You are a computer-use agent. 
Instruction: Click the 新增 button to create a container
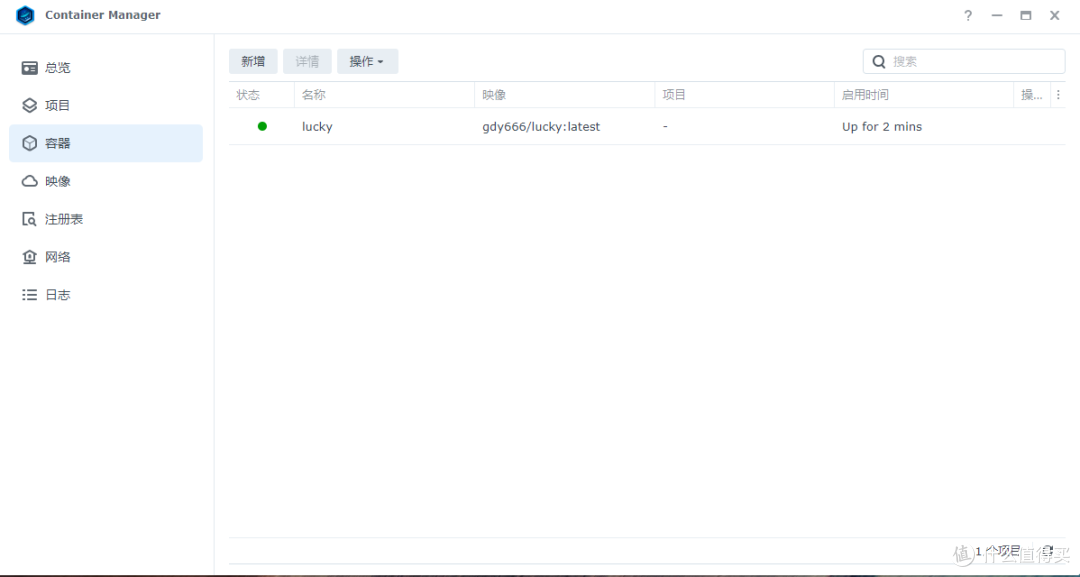tap(253, 61)
